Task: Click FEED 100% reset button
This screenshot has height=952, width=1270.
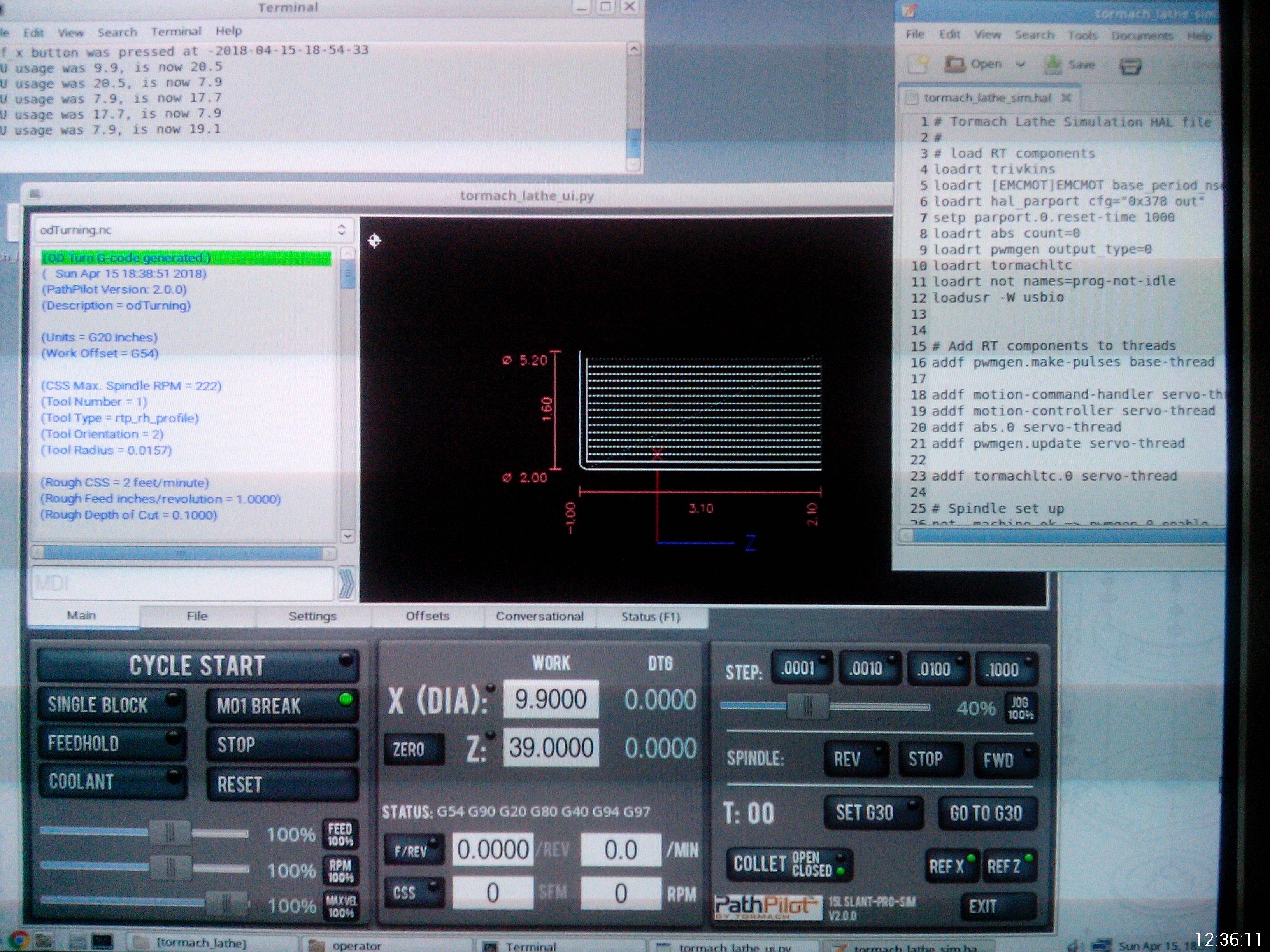Action: [340, 835]
